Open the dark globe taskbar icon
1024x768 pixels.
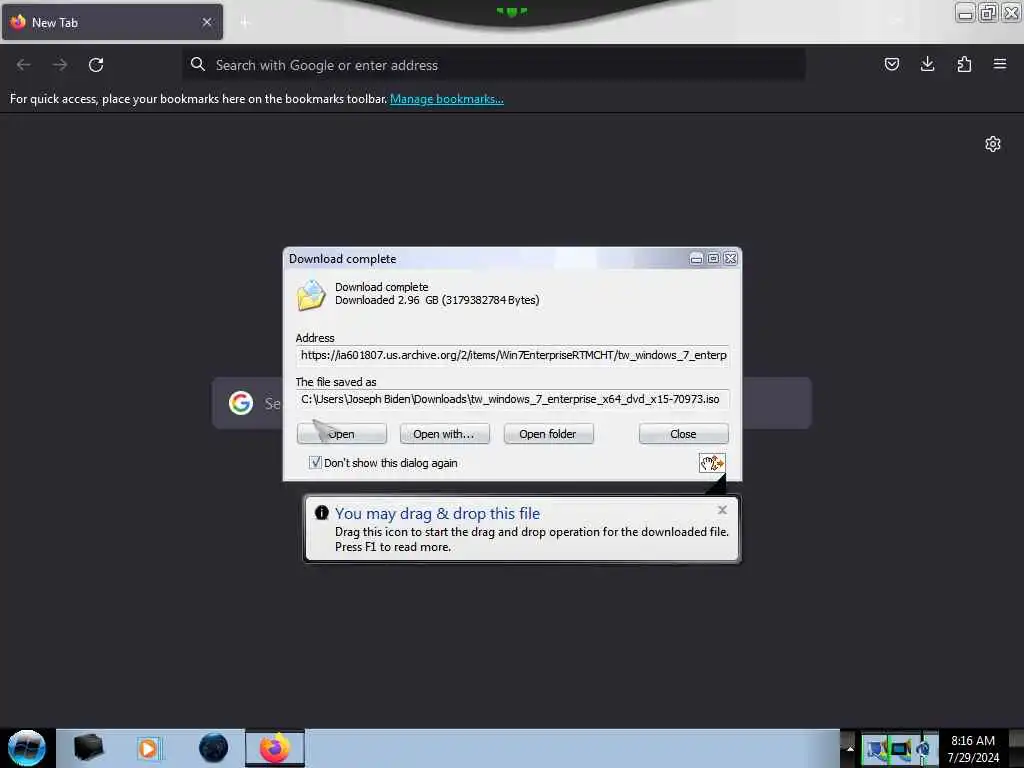214,748
